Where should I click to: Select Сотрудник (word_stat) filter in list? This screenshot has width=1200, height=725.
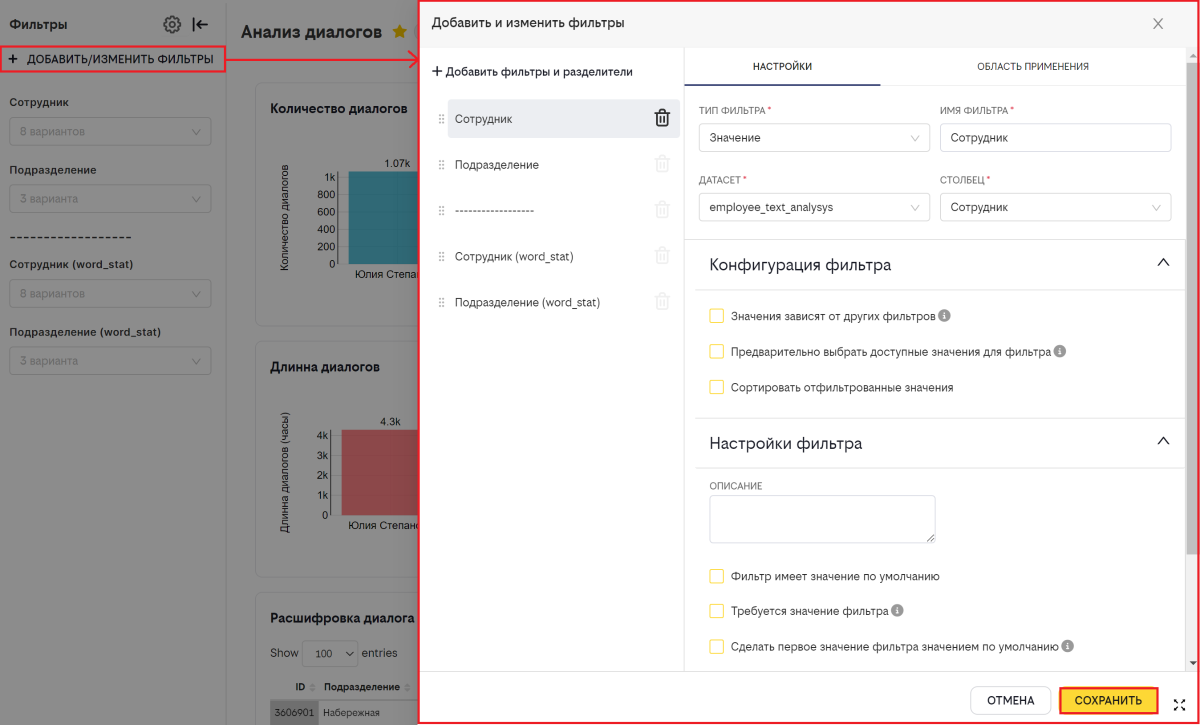click(514, 257)
